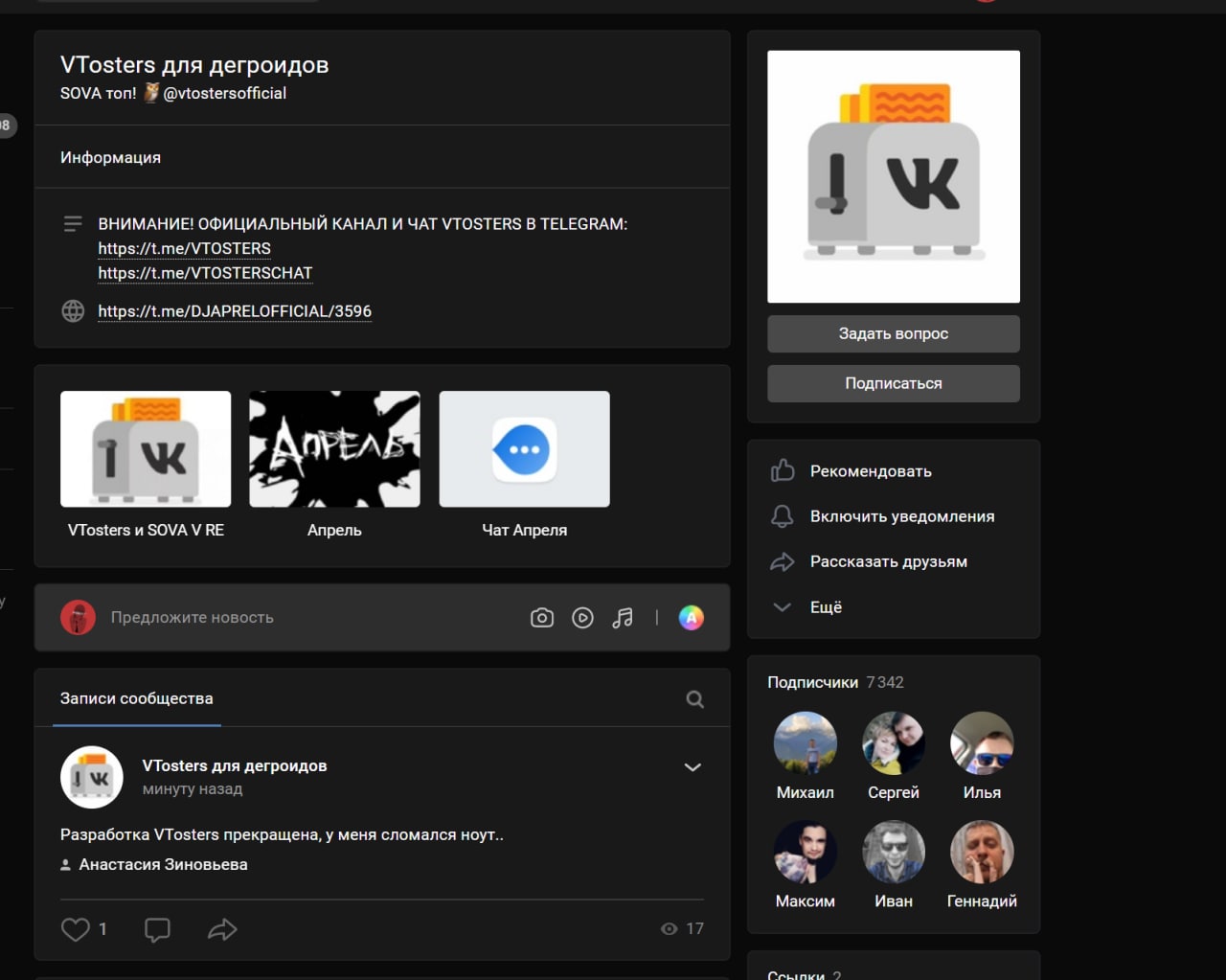Attach a video using the play icon

[x=582, y=618]
